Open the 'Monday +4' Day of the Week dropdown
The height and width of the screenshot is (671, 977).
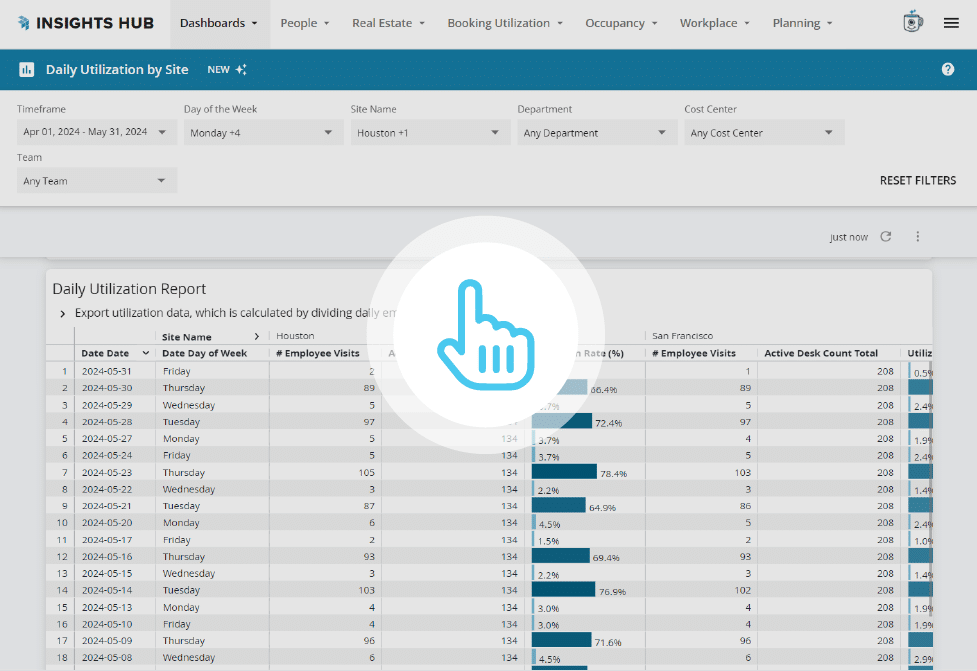(x=263, y=131)
